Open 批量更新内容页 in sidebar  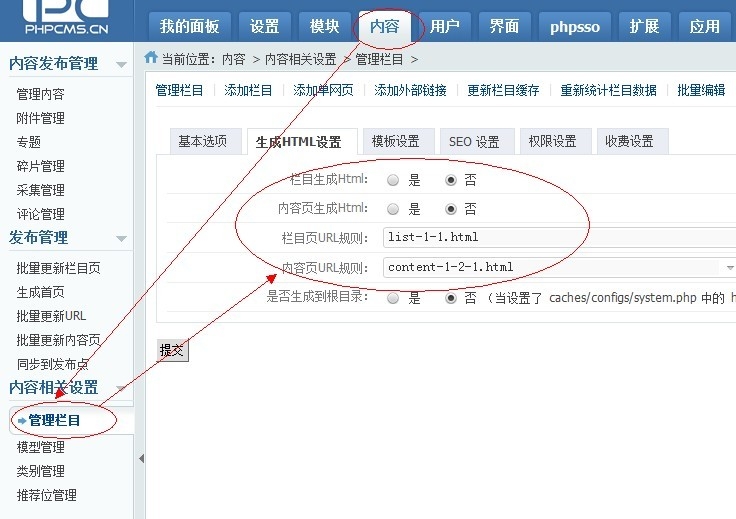[58, 340]
